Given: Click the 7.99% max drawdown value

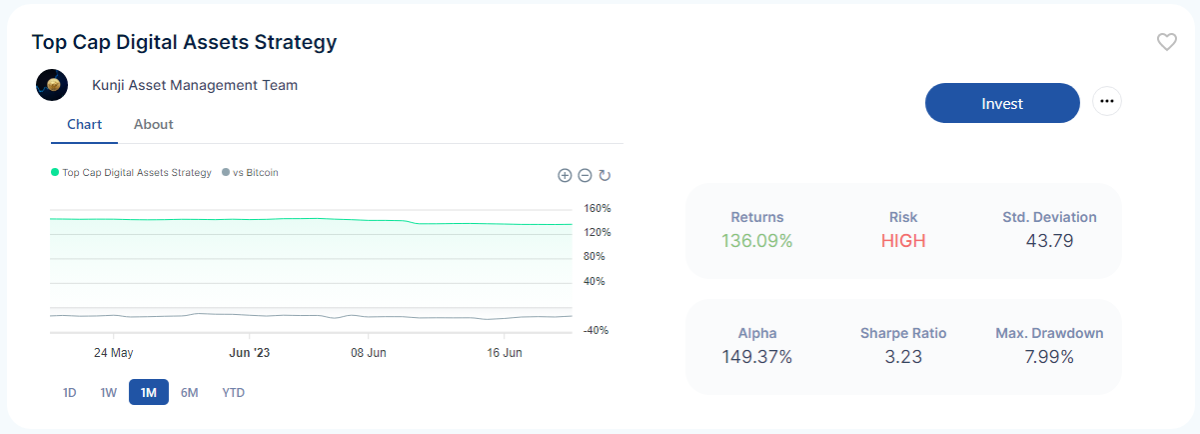Looking at the screenshot, I should point(1050,357).
